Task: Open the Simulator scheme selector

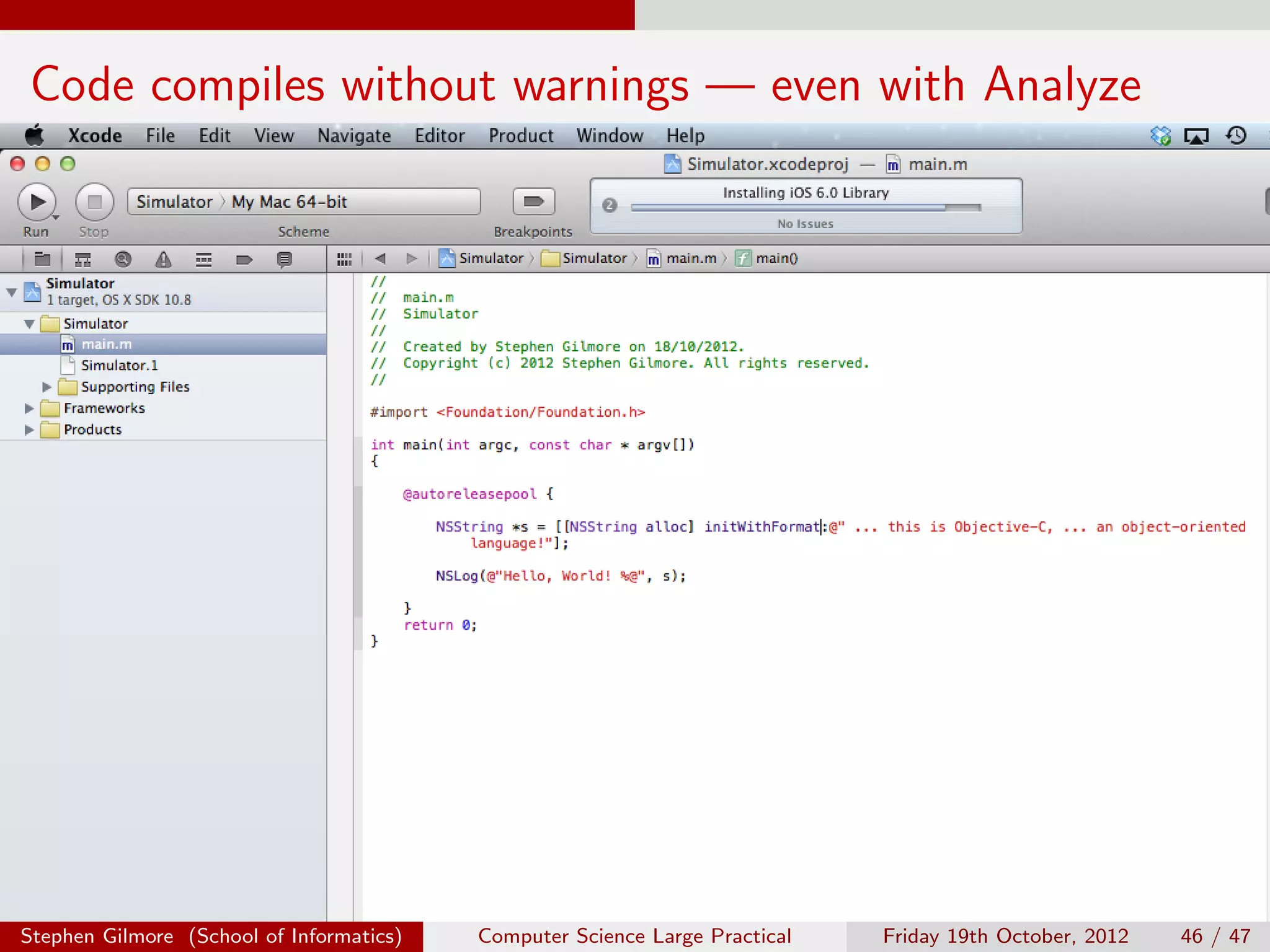Action: coord(174,202)
